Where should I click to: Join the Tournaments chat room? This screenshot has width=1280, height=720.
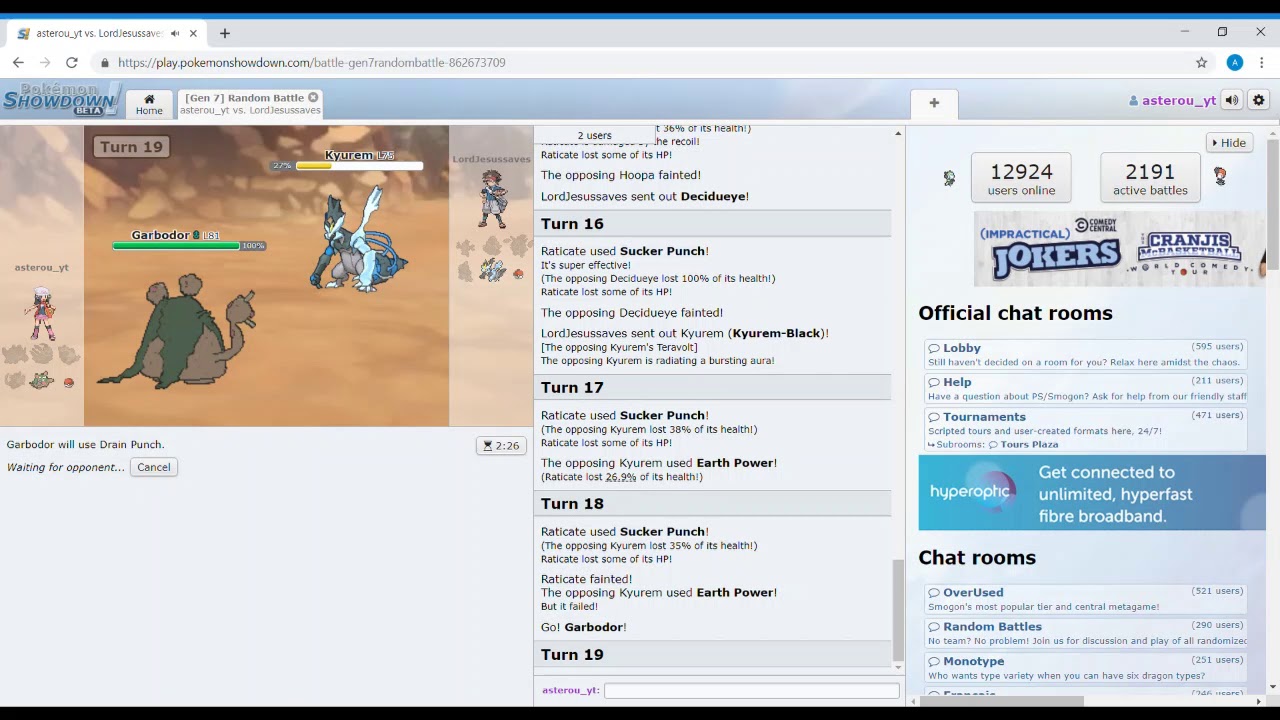point(1085,423)
